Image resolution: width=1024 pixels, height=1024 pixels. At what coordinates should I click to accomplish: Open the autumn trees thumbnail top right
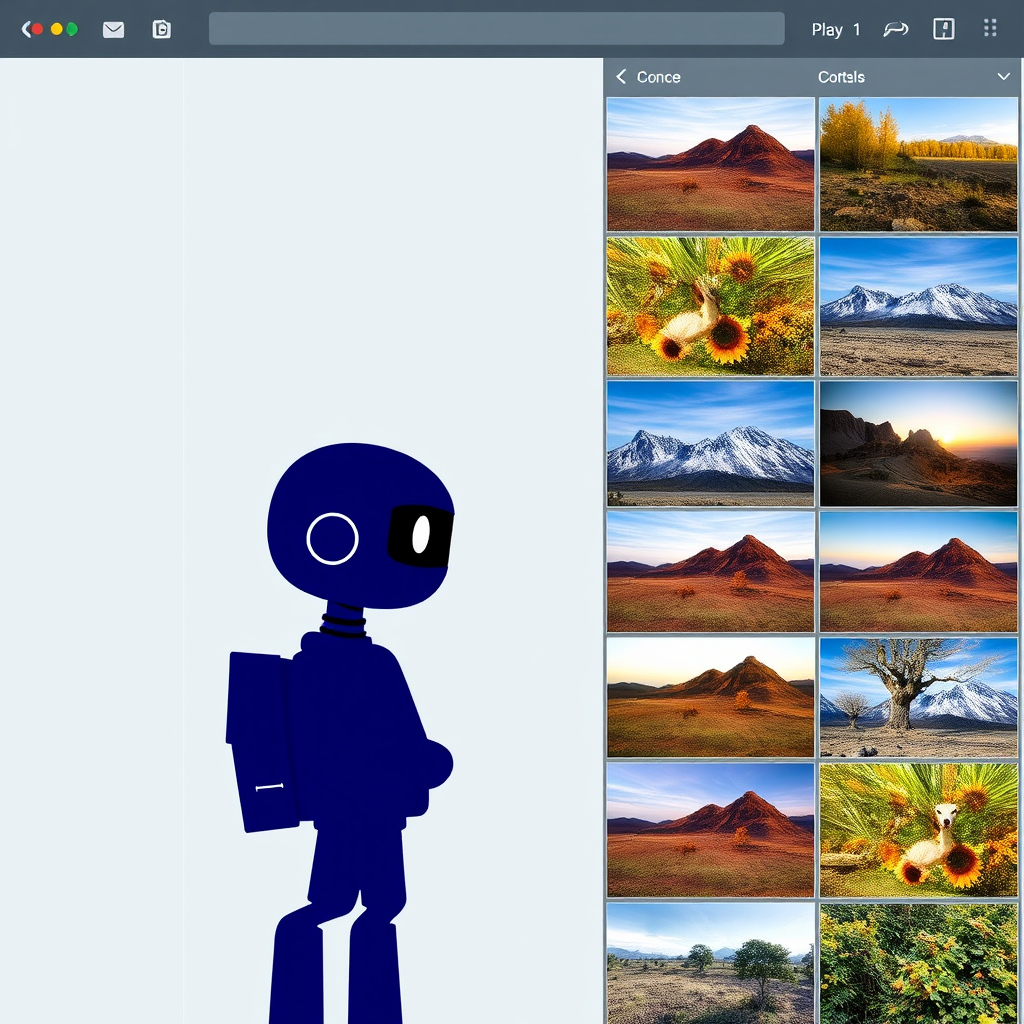[917, 164]
